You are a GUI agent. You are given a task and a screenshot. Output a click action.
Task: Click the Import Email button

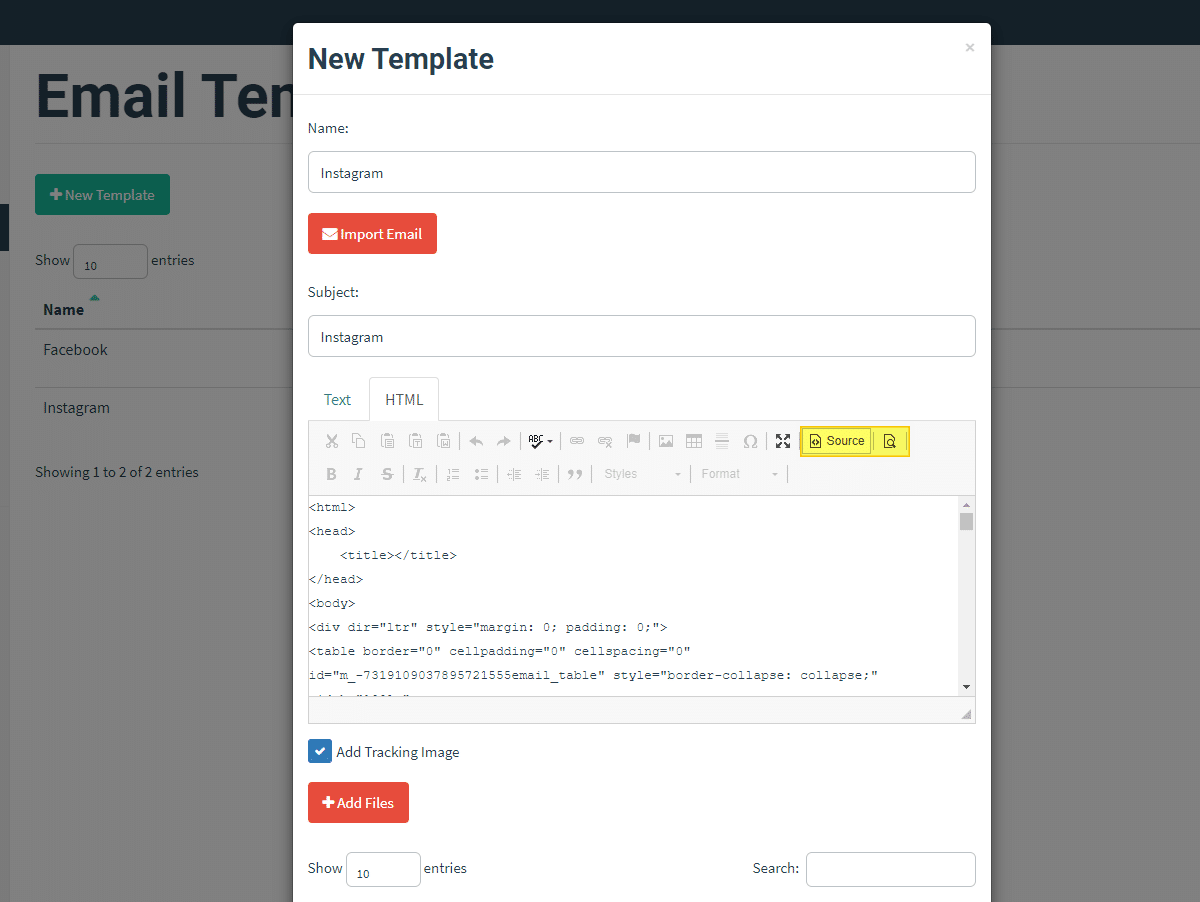(x=372, y=234)
